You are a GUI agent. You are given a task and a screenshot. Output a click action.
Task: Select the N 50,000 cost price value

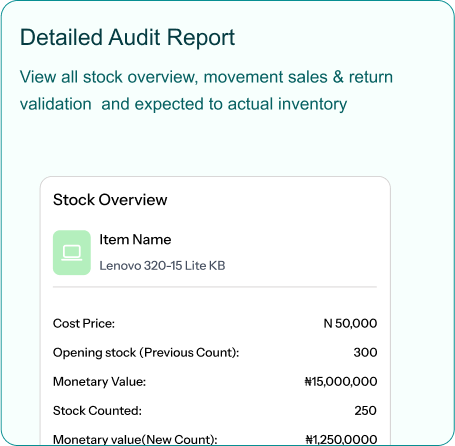(350, 323)
